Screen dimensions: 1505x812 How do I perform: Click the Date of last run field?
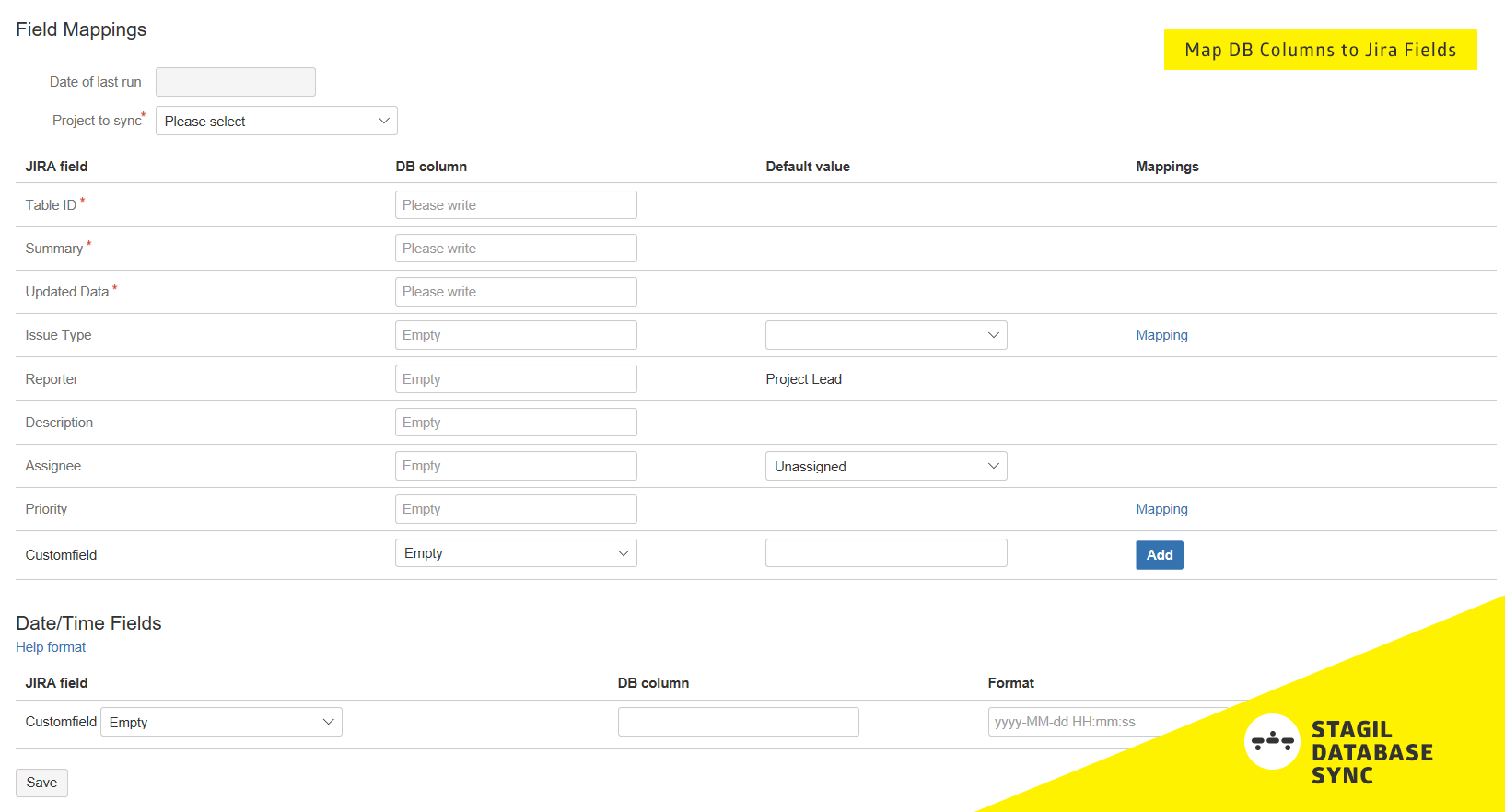236,82
